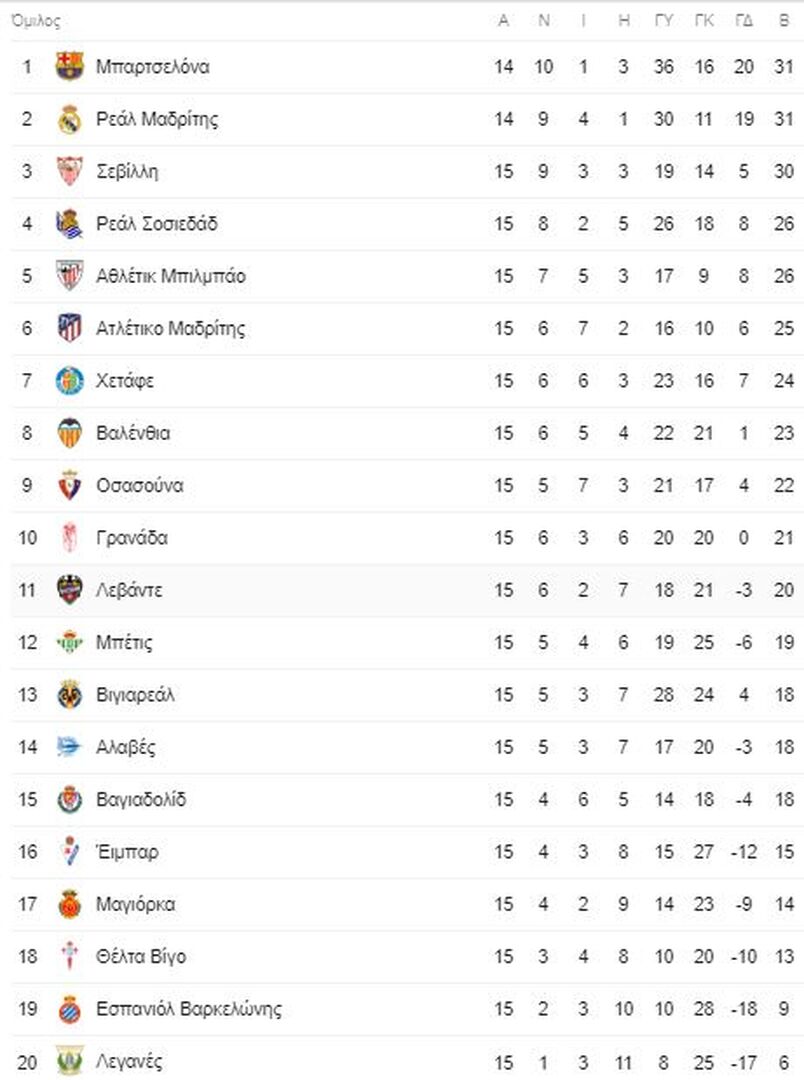Click the Real Madrid crest icon
Screen dimensions: 804x1080
70,118
